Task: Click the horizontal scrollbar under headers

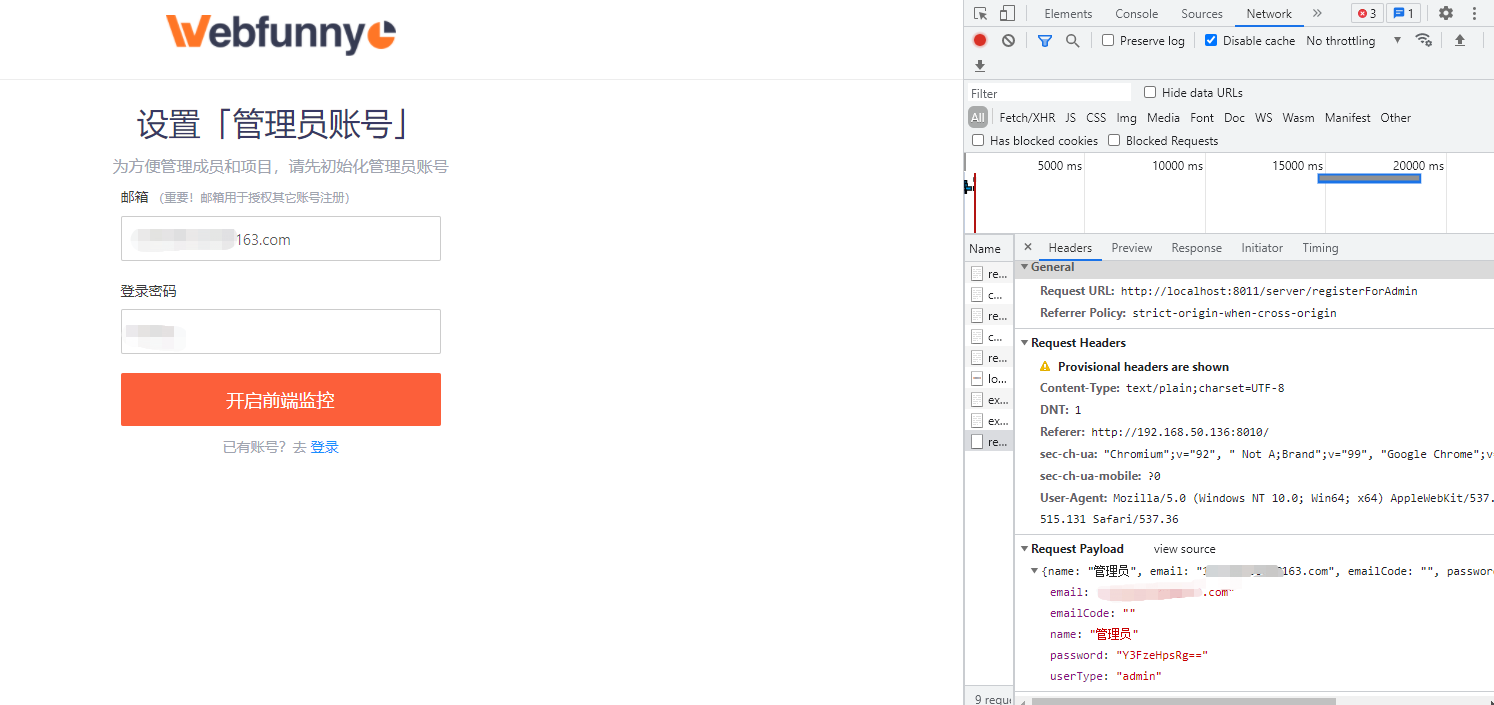Action: [1183, 701]
